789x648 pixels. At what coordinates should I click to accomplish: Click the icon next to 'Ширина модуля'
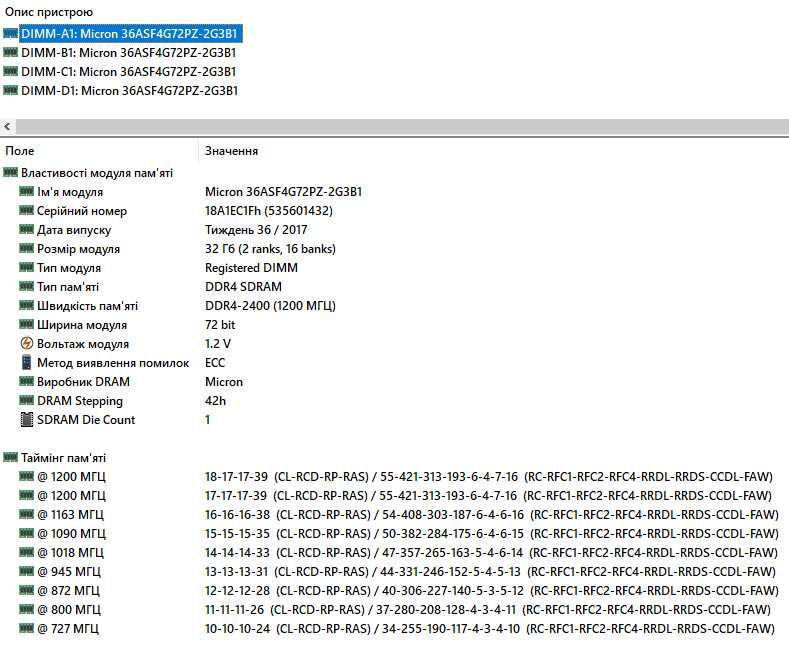tap(27, 325)
